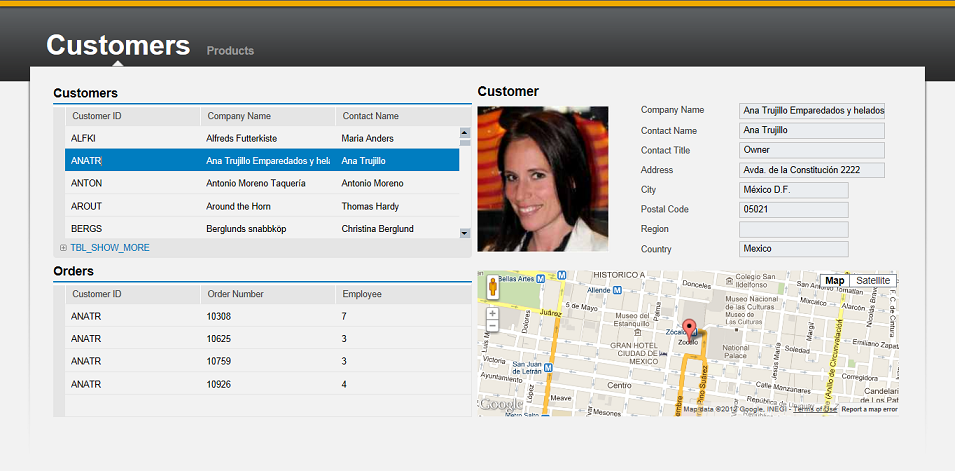This screenshot has width=955, height=471.
Task: Open Terms of Use map link
Action: (815, 409)
